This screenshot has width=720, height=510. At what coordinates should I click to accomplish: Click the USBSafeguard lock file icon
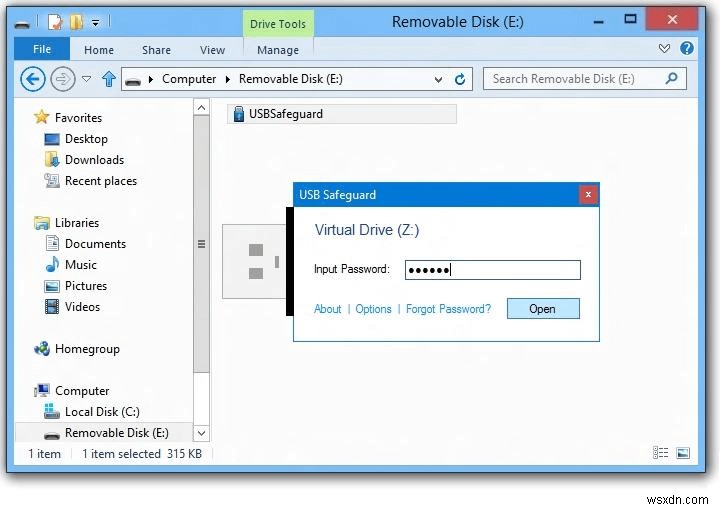(239, 113)
